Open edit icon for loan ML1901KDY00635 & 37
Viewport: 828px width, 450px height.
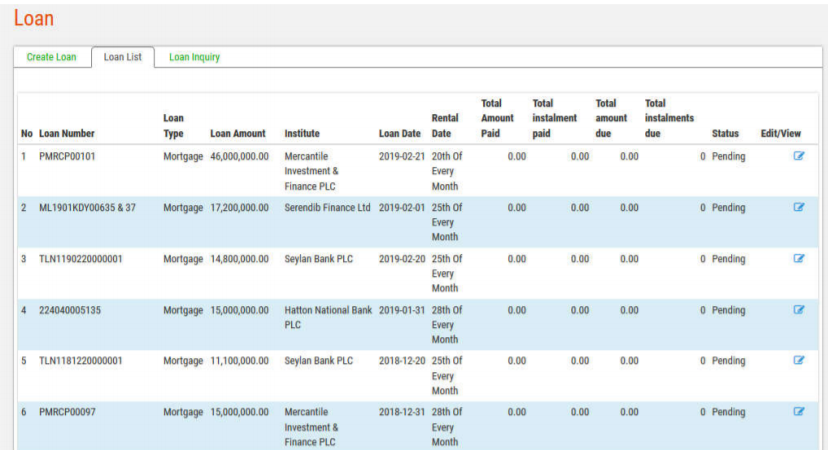[799, 207]
